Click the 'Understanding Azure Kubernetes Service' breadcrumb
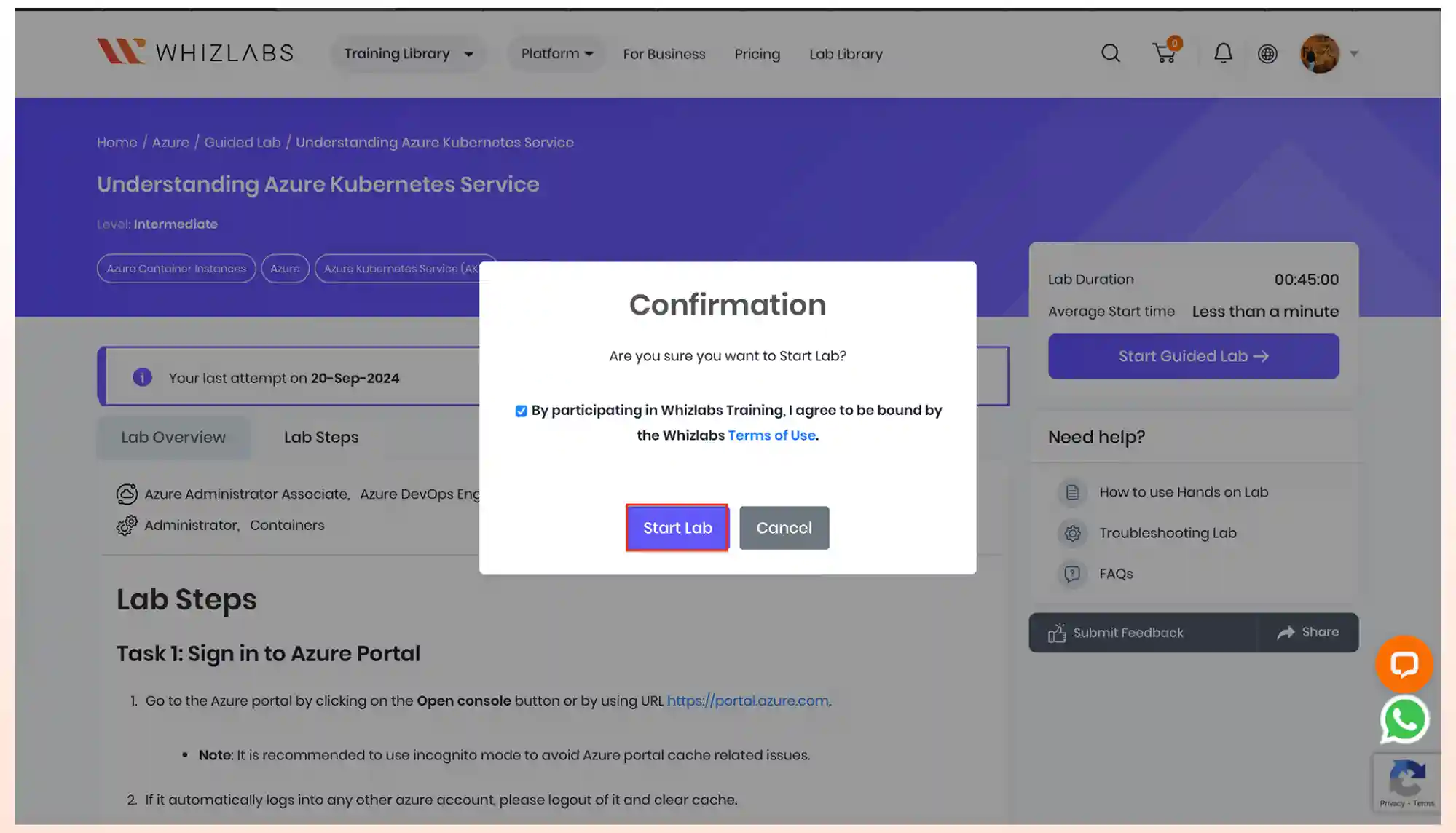This screenshot has width=1456, height=833. [434, 142]
